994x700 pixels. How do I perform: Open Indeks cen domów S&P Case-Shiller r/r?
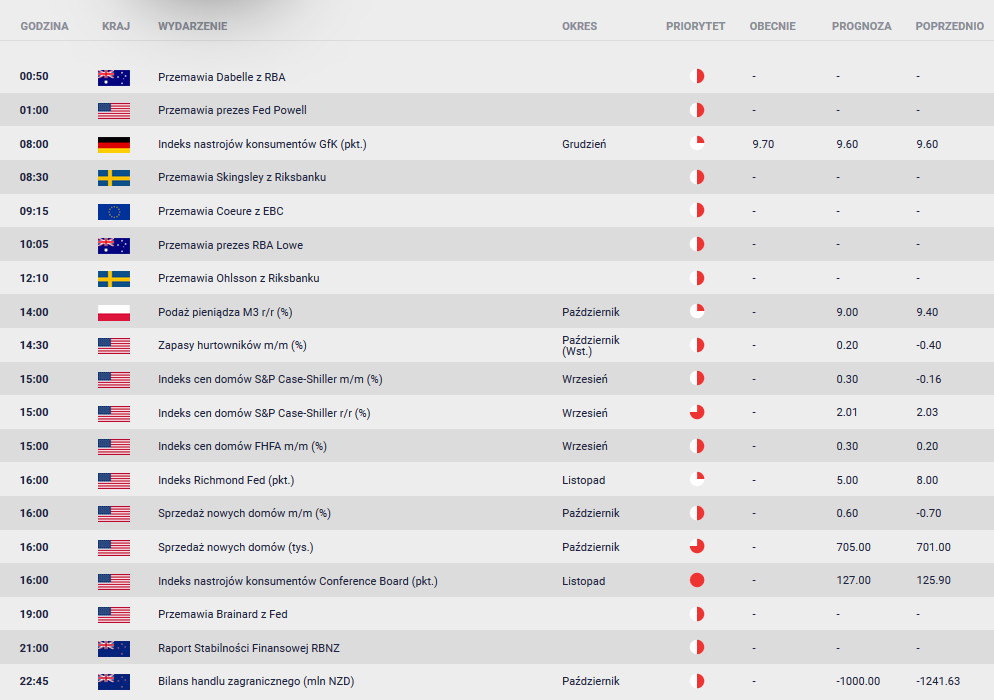(264, 413)
